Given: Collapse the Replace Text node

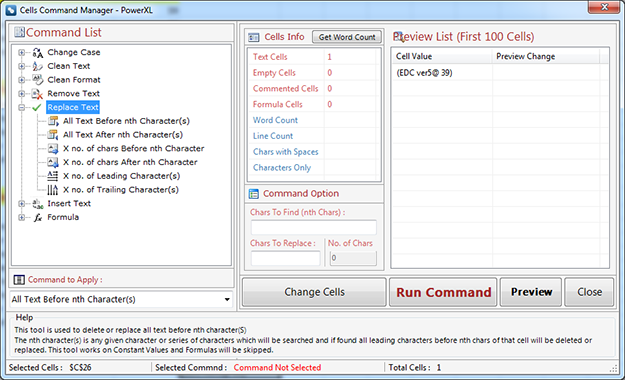Looking at the screenshot, I should [22, 107].
